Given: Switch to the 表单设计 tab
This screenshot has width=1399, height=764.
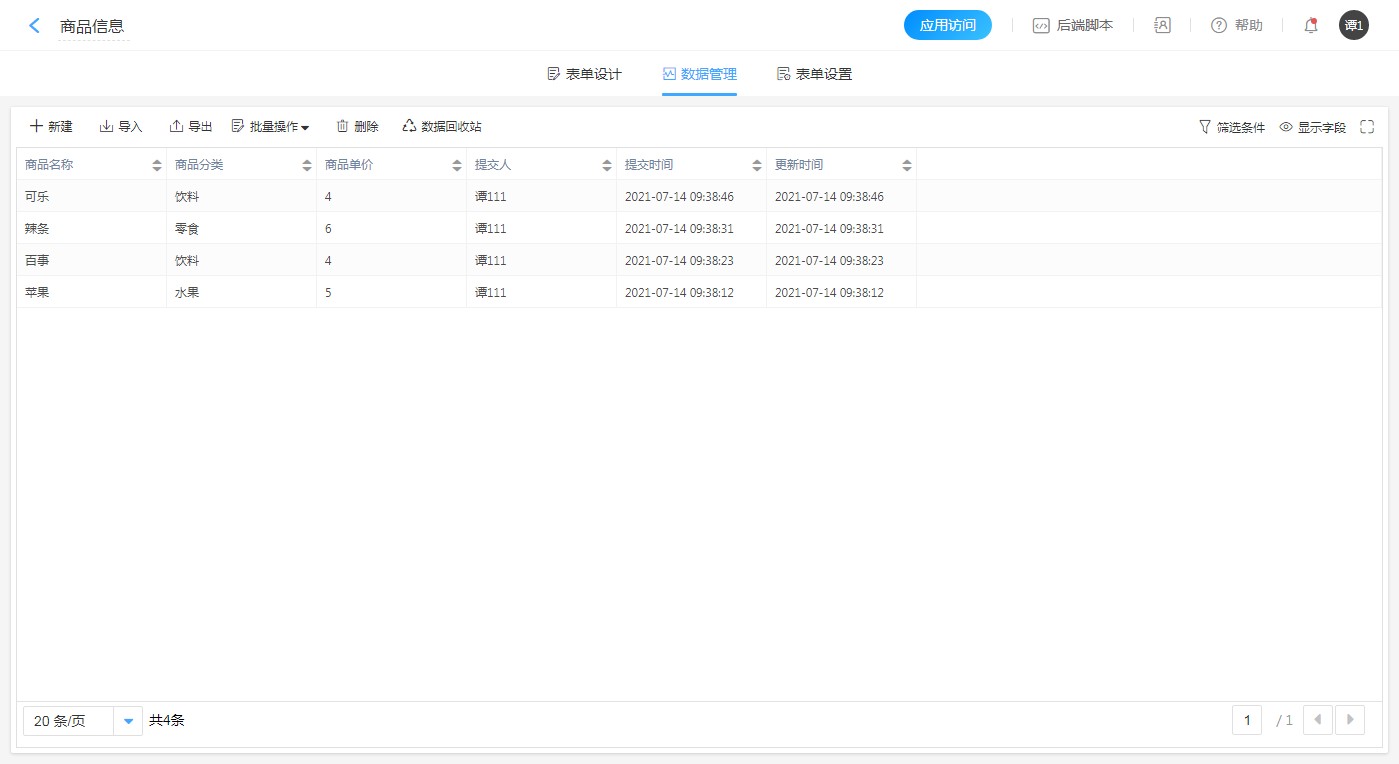Looking at the screenshot, I should click(584, 74).
